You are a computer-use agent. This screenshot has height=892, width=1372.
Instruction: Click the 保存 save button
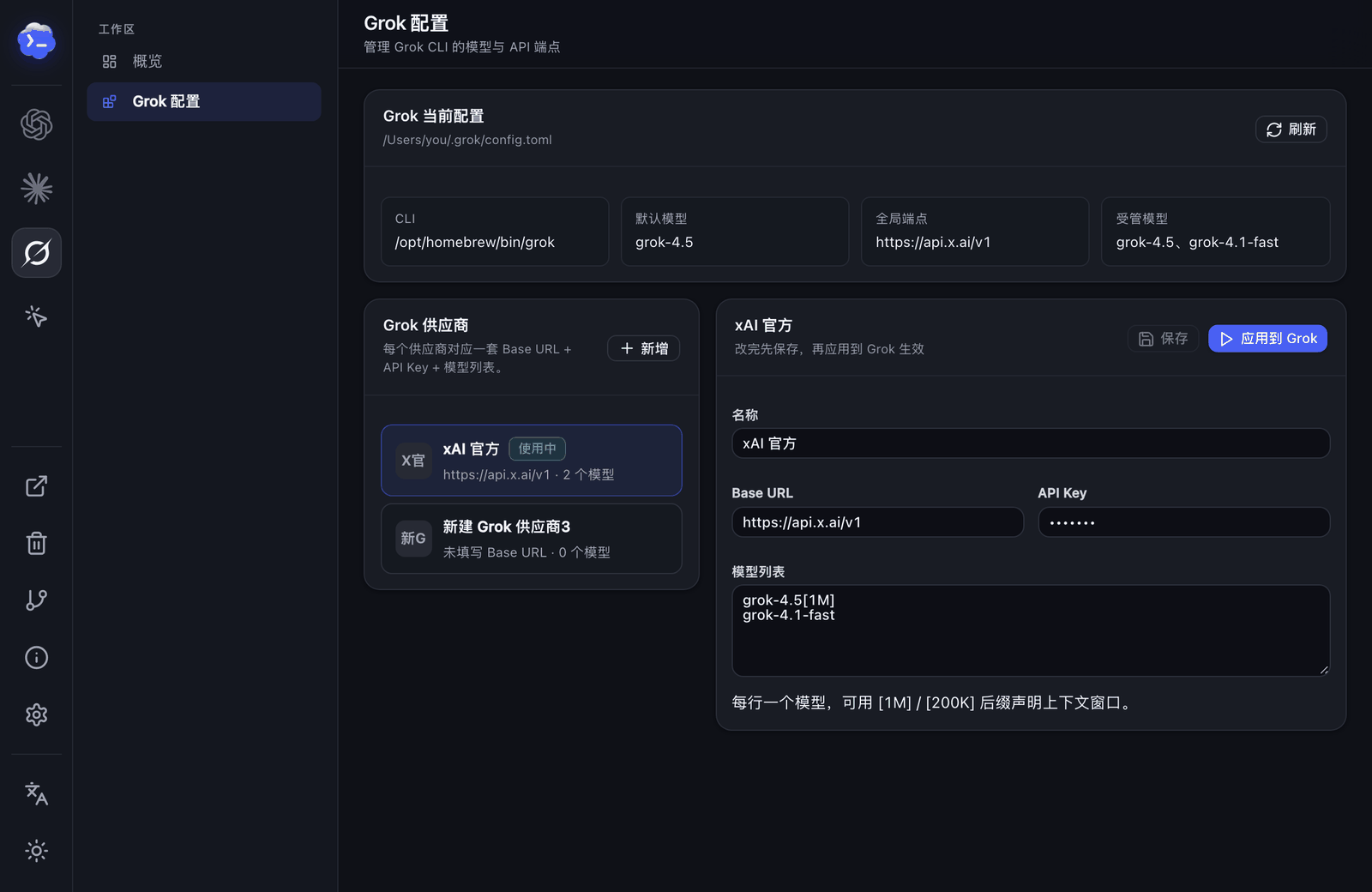[1163, 339]
